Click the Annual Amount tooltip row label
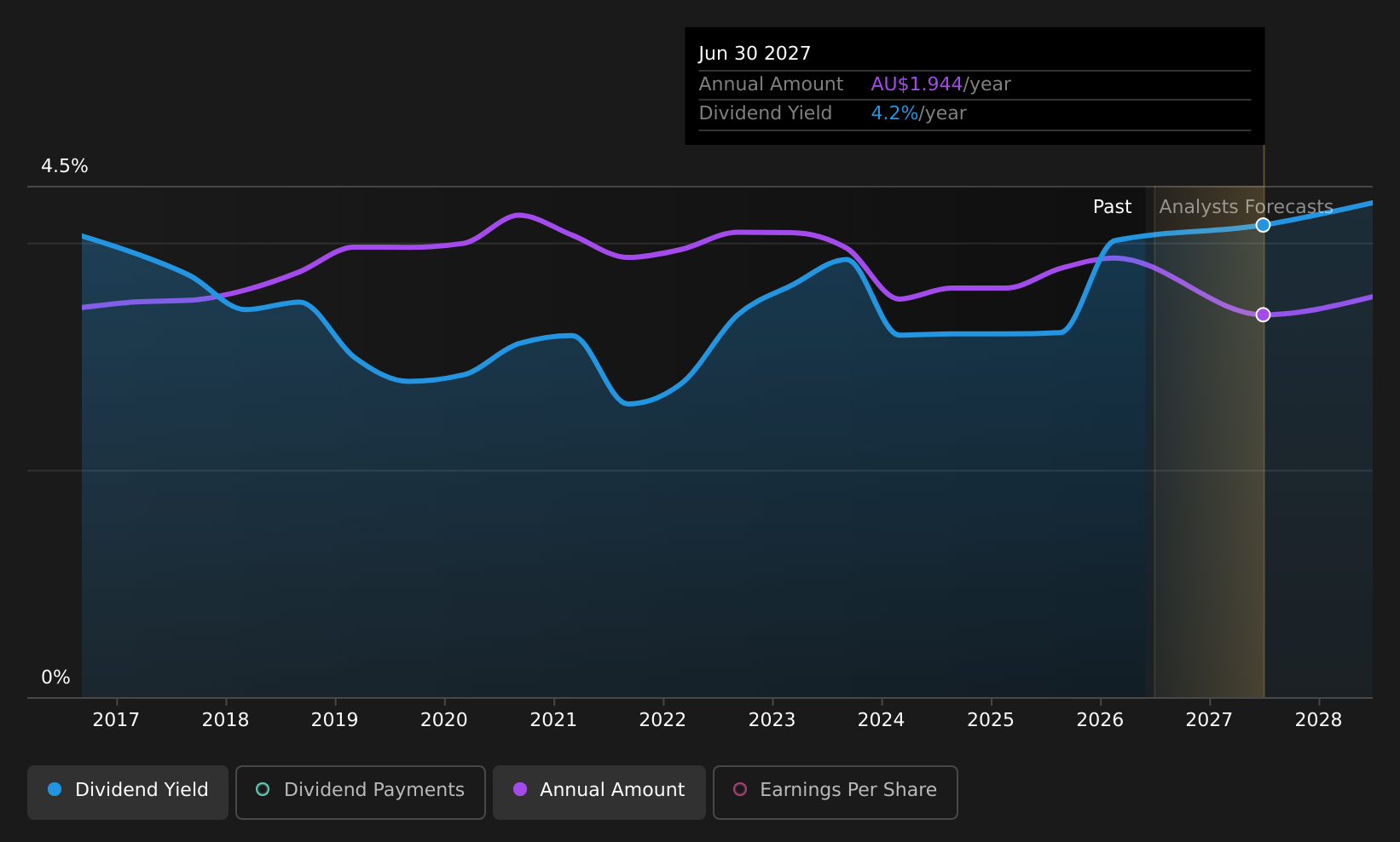Screen dimensions: 1400x842 (x=771, y=84)
